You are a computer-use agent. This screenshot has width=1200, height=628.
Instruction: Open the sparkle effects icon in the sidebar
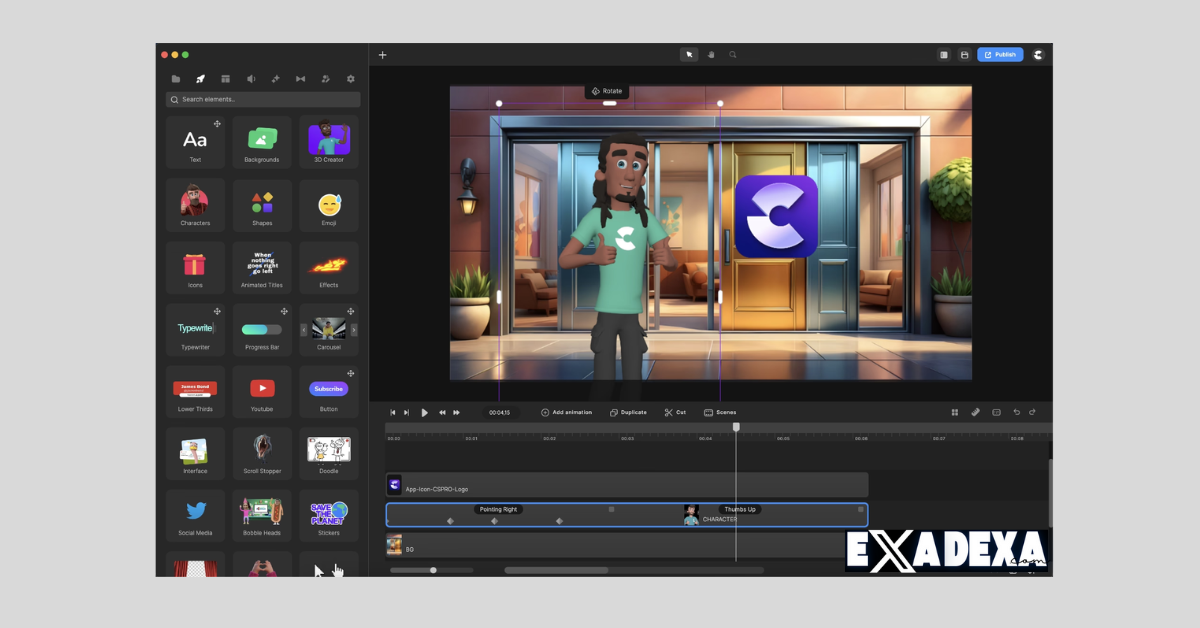274,78
